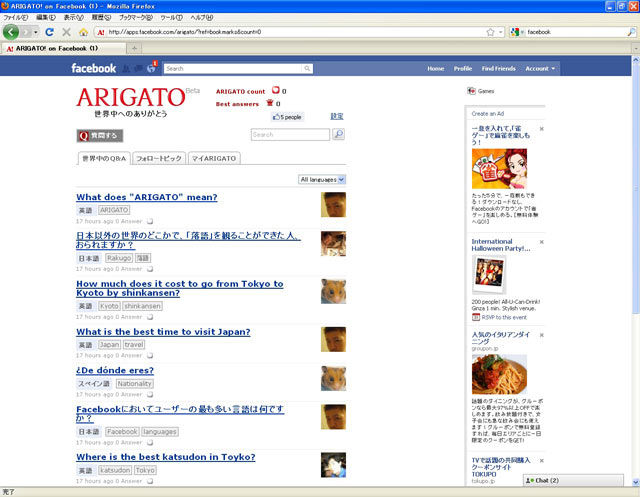Expand the Account dropdown menu
640x497 pixels.
[x=540, y=69]
